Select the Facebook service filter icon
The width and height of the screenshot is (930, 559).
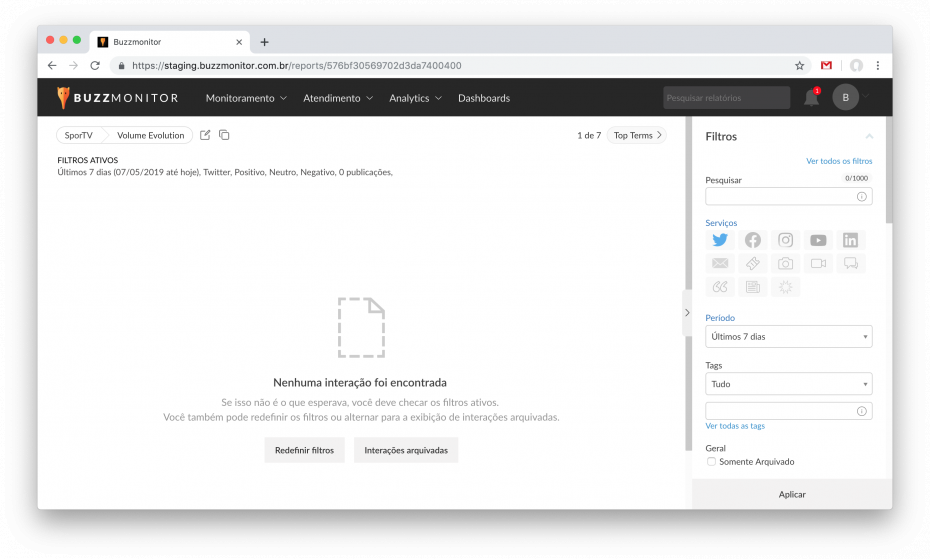(x=753, y=240)
